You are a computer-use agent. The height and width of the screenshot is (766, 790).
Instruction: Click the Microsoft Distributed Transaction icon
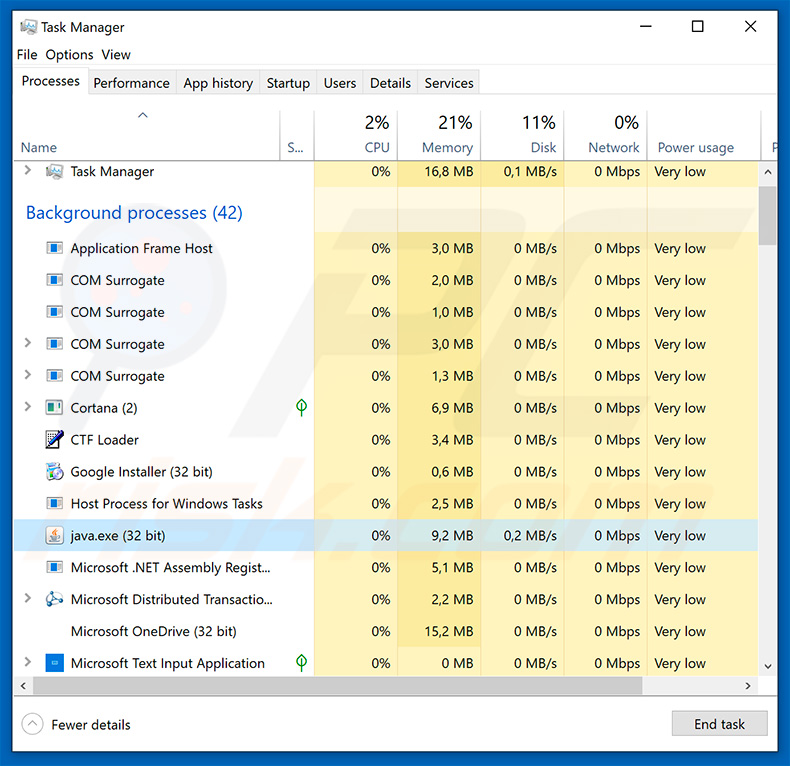[54, 599]
